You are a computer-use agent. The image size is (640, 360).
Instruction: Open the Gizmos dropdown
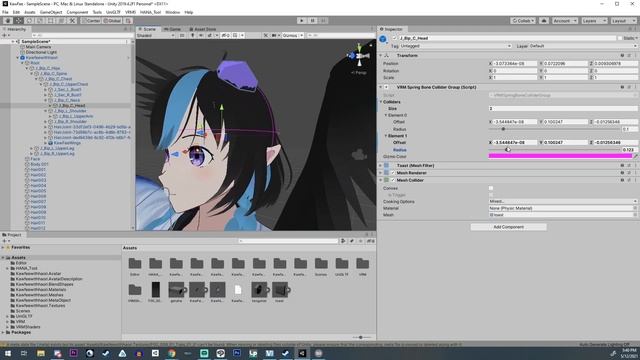point(292,36)
